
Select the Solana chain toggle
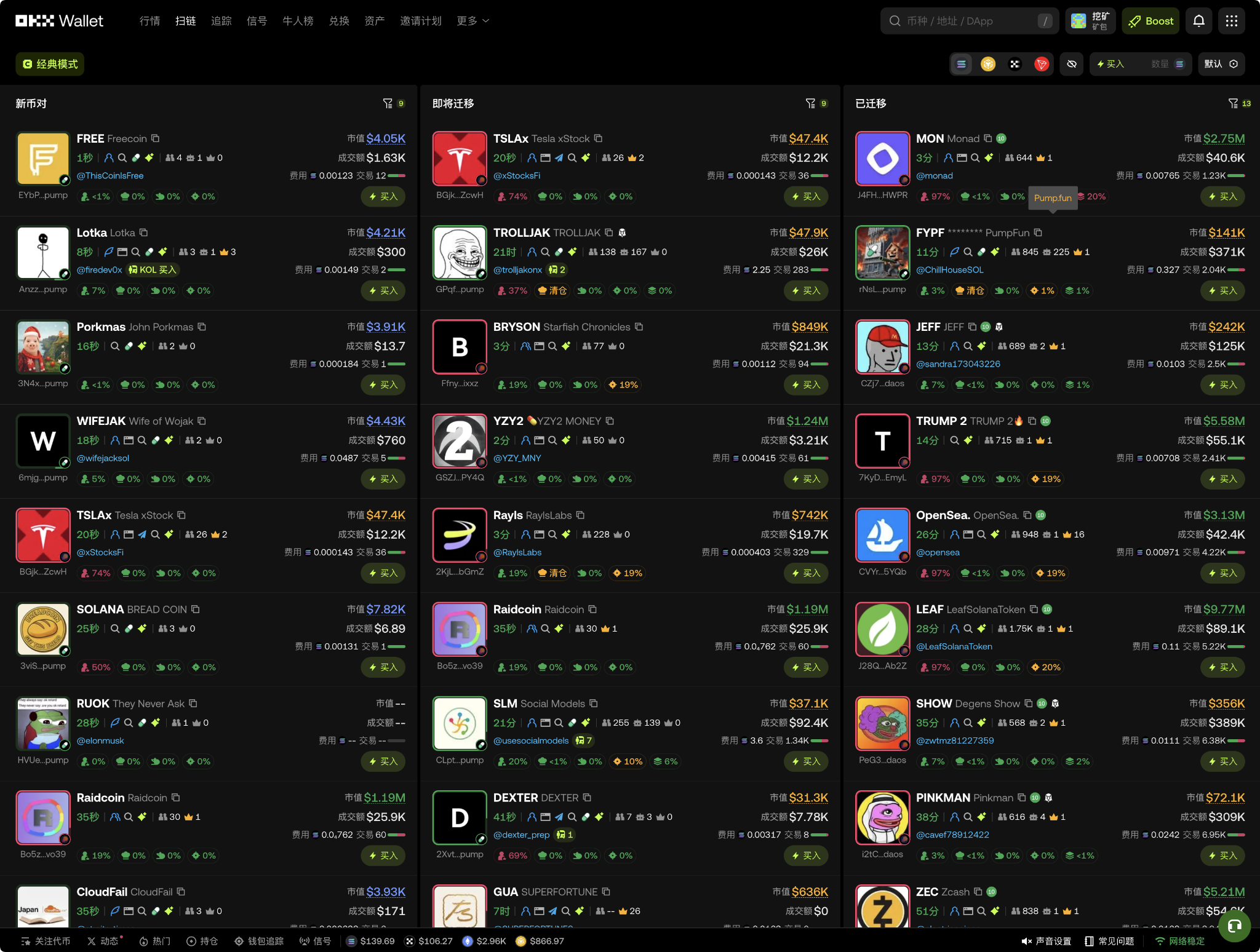pos(961,64)
